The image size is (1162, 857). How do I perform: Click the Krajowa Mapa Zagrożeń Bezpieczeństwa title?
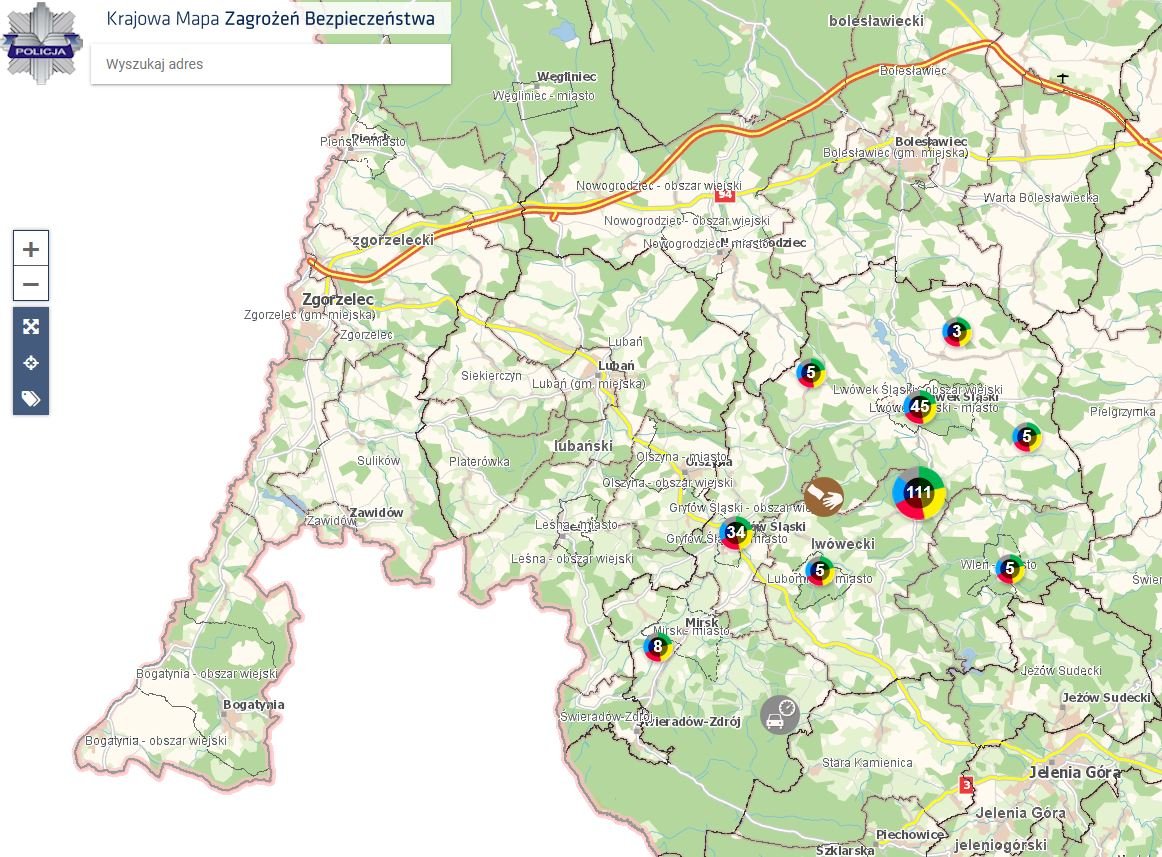pos(270,19)
